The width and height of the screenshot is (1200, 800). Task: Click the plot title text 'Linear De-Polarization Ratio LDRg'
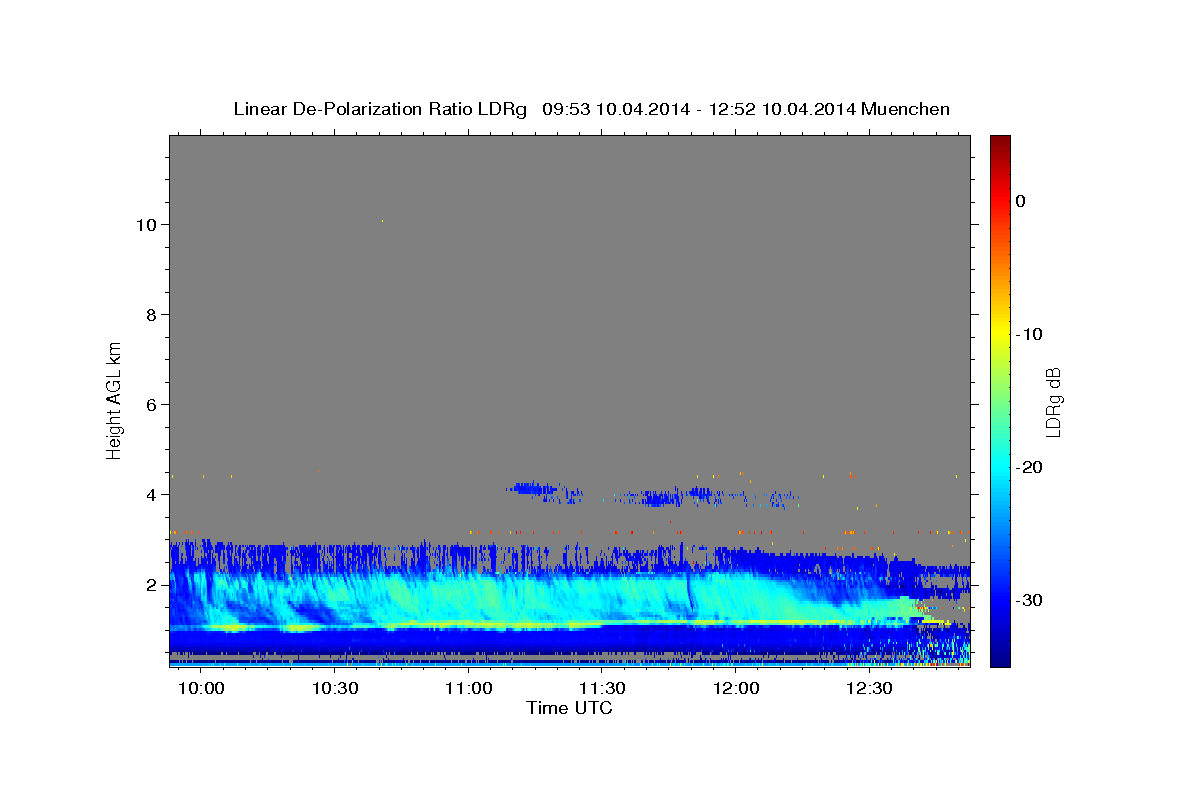[x=380, y=109]
